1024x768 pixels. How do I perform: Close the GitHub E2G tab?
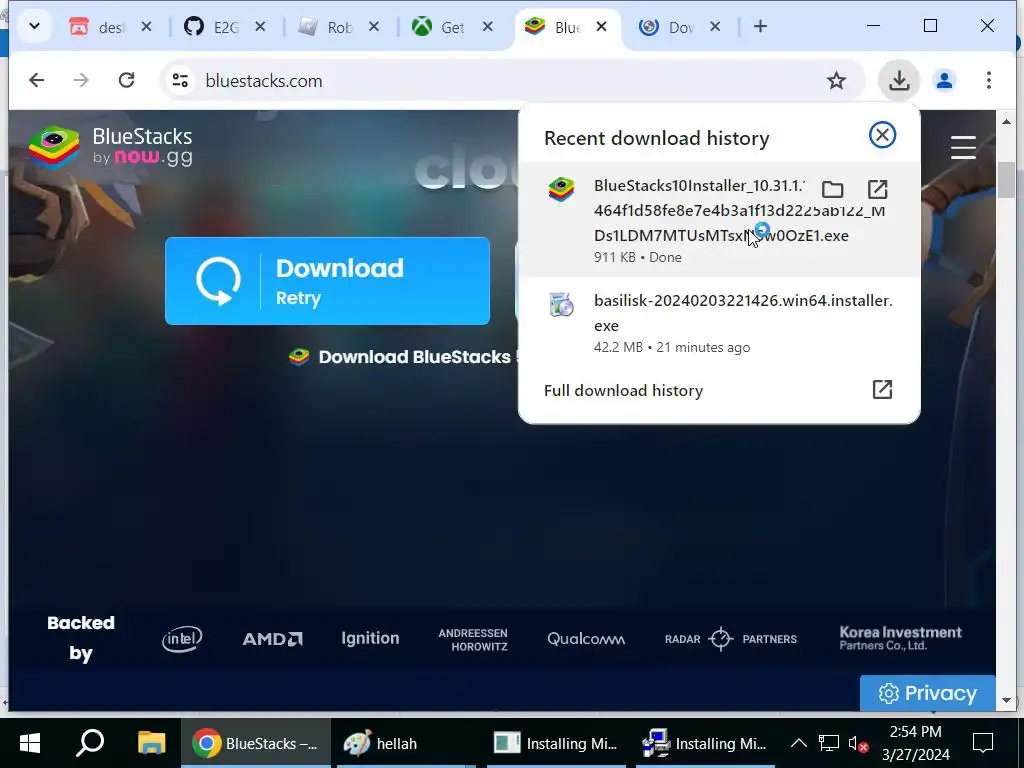pos(260,27)
